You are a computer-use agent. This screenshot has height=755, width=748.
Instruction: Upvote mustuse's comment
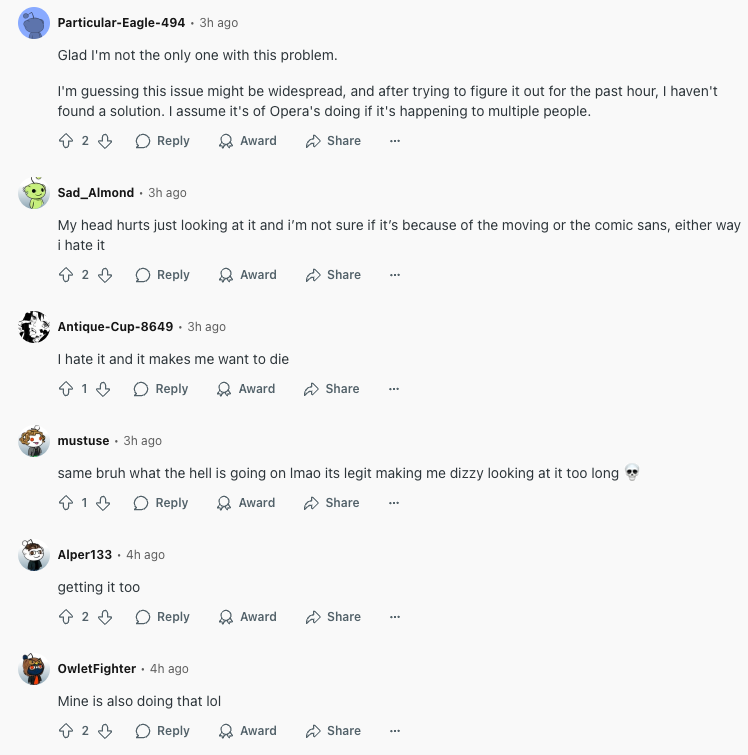click(x=67, y=503)
